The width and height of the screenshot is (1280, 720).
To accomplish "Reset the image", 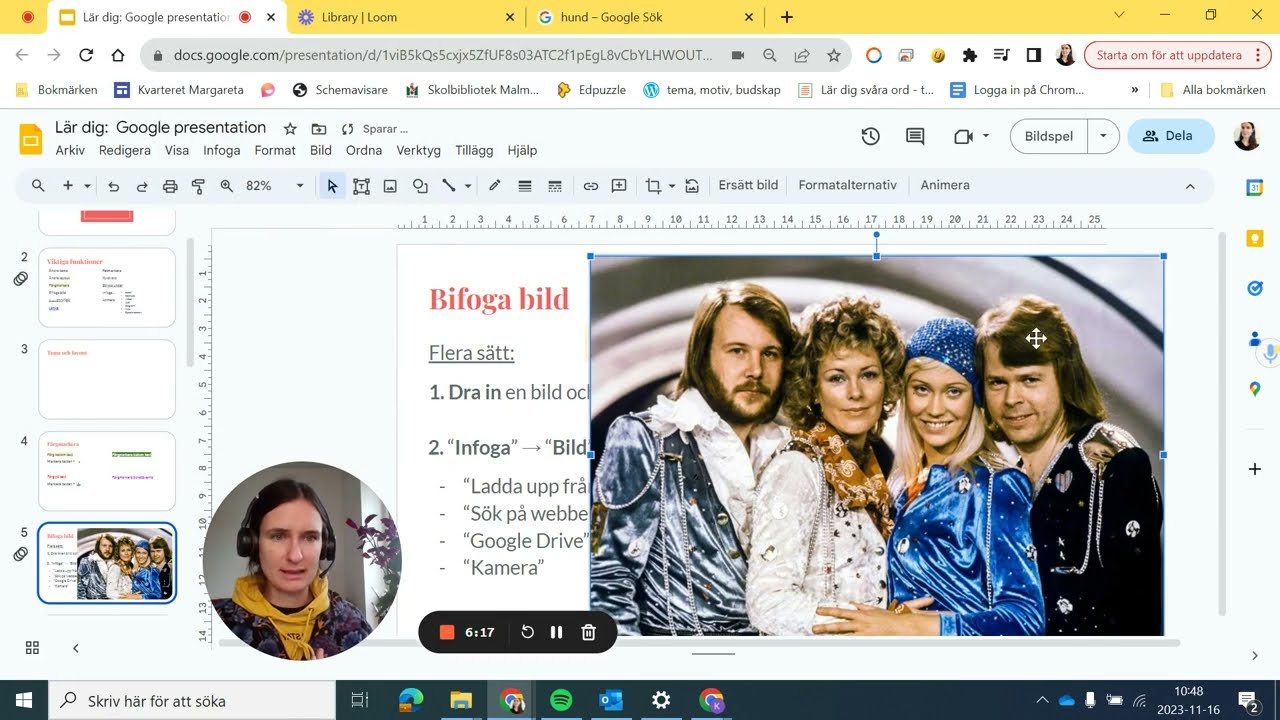I will 692,186.
